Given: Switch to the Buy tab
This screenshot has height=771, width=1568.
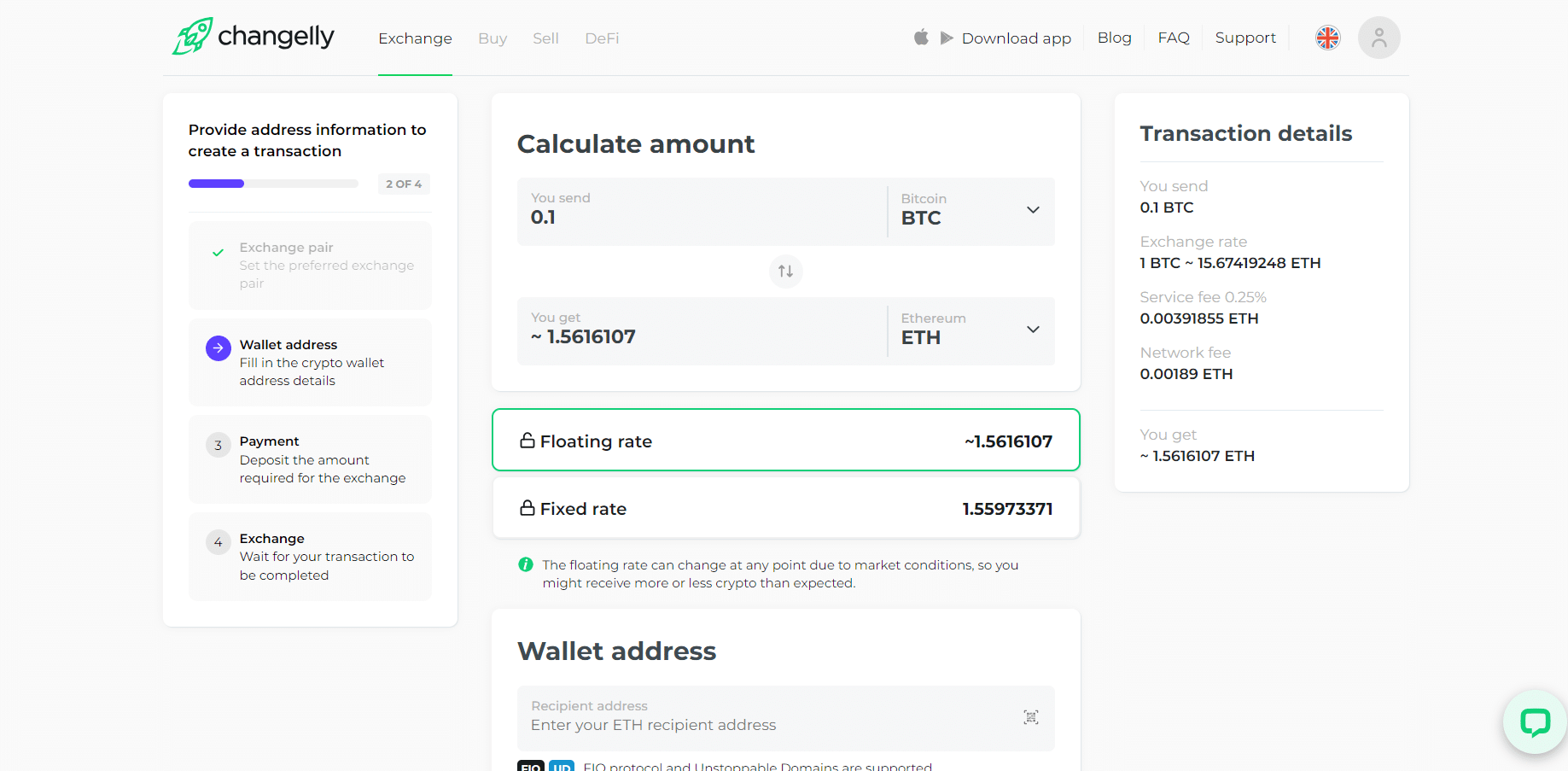Looking at the screenshot, I should [x=493, y=38].
